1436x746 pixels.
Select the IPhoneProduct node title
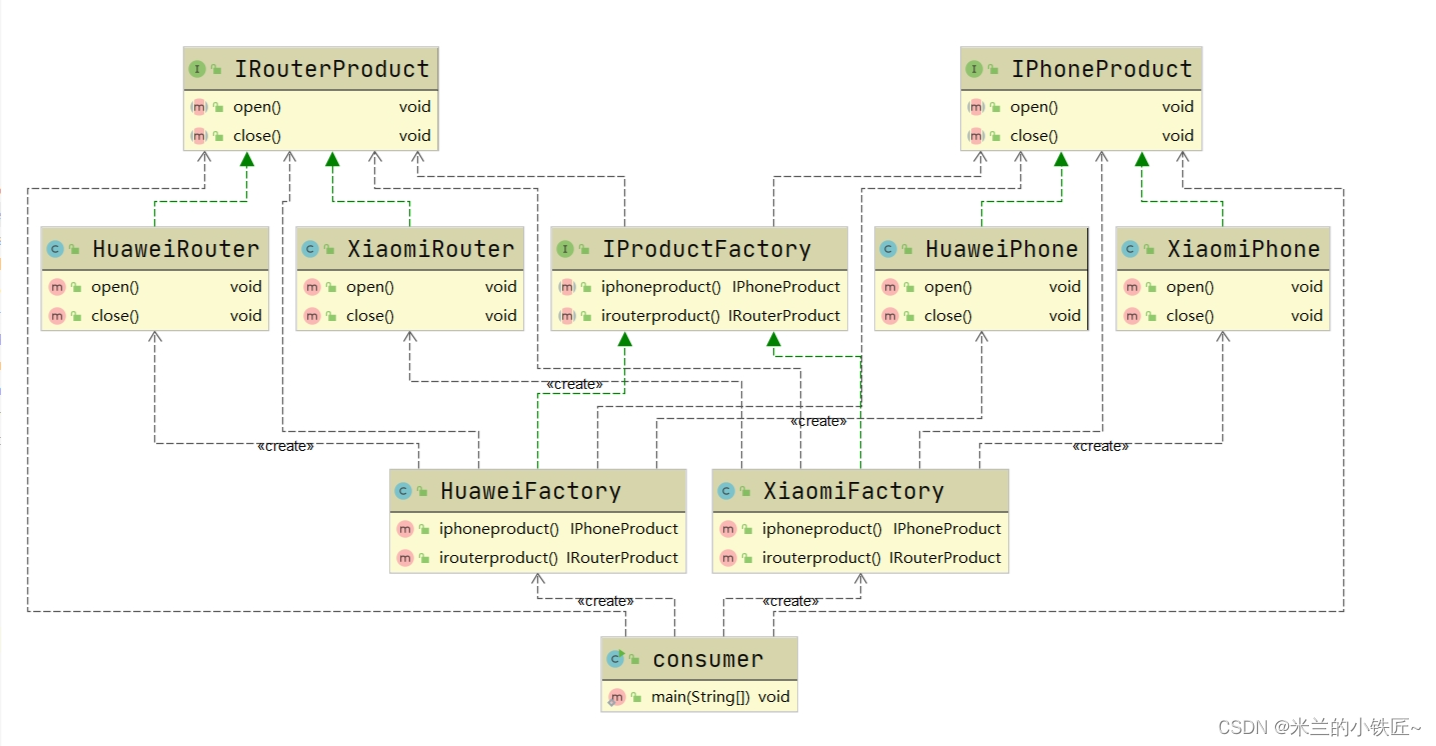click(1101, 69)
